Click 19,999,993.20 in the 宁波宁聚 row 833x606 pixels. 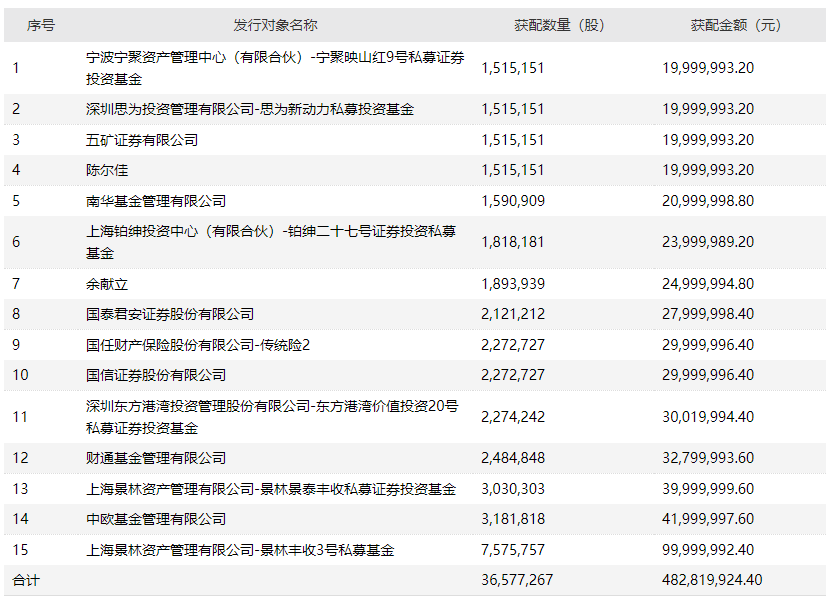point(708,68)
